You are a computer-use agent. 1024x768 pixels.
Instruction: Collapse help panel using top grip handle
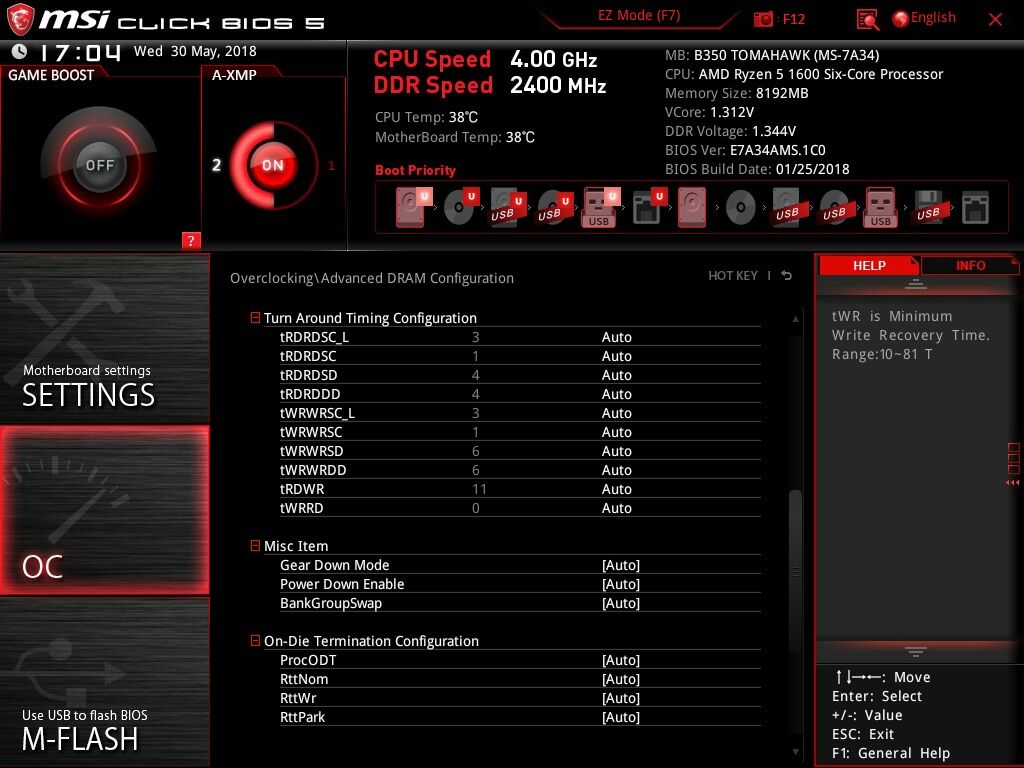click(x=916, y=284)
